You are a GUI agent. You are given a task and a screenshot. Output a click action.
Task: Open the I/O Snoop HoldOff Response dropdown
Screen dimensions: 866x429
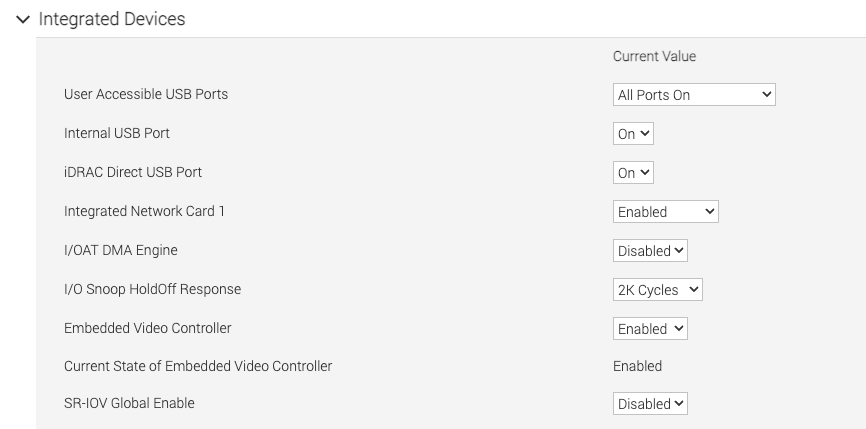pos(657,290)
